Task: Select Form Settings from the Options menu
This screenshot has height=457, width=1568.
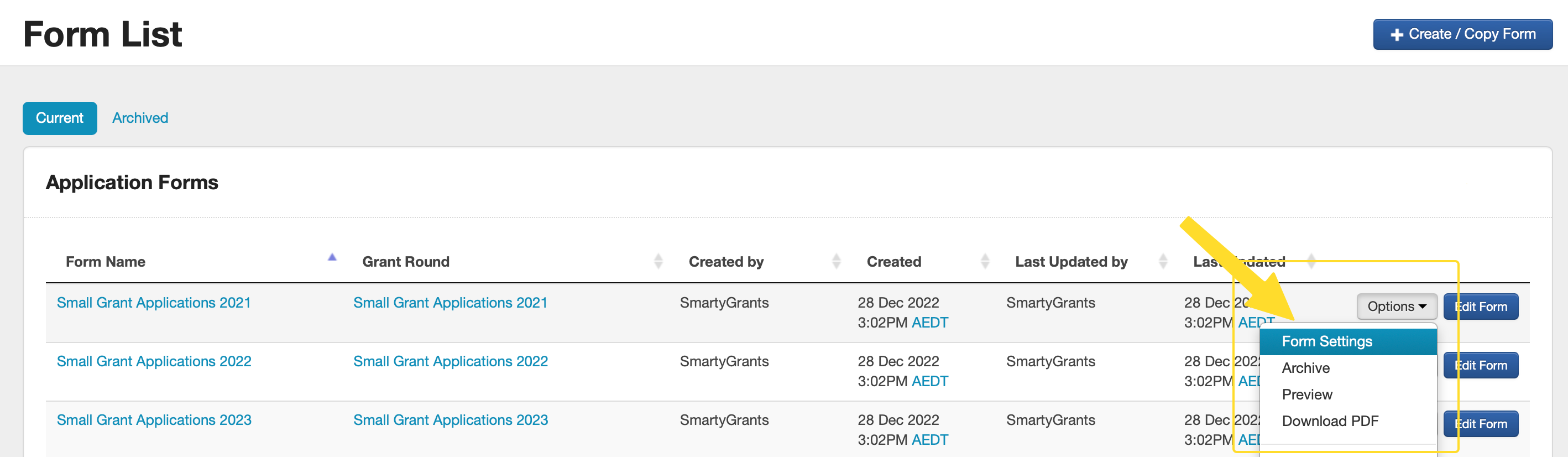Action: point(1326,341)
